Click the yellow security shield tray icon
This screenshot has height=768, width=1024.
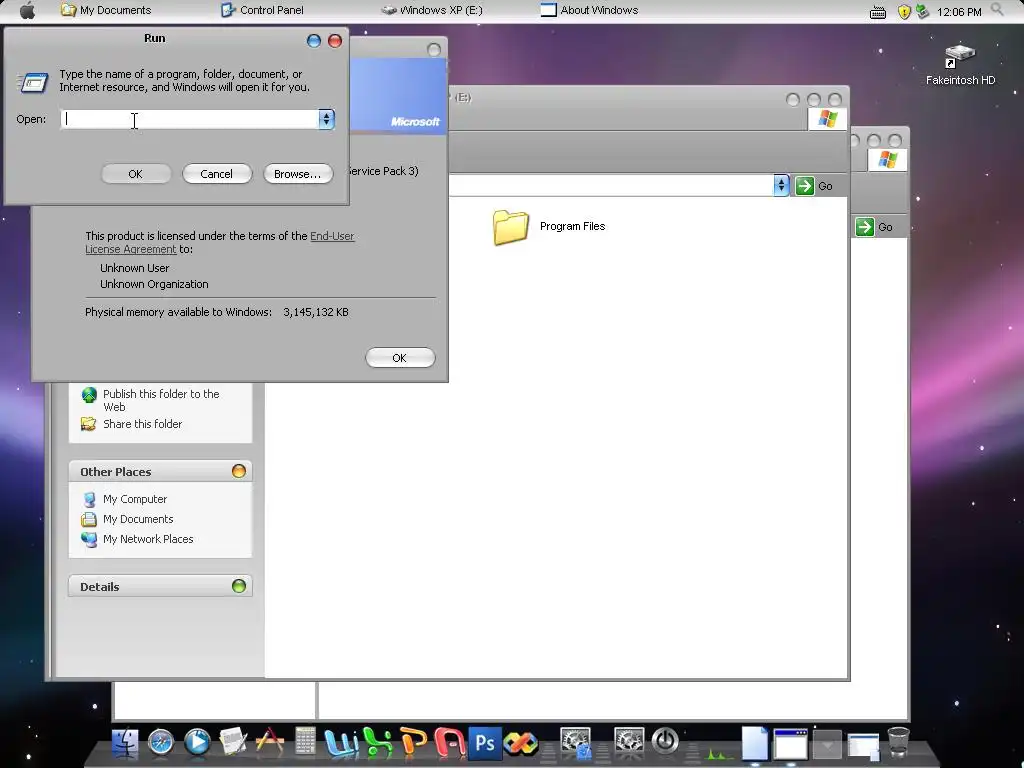point(904,12)
